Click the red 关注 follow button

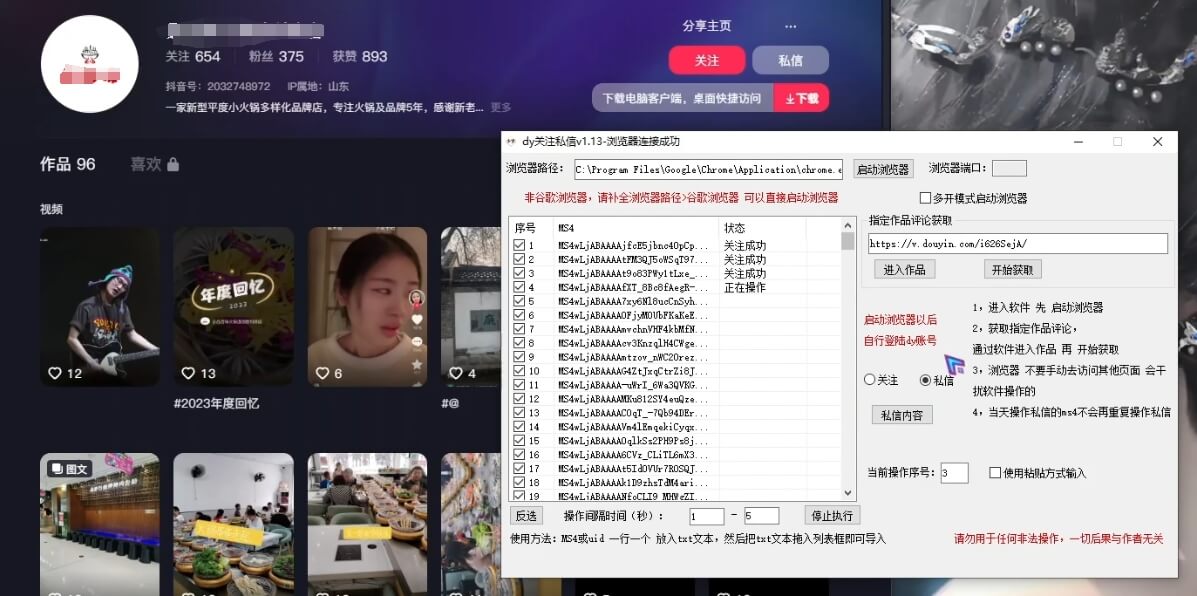(707, 61)
